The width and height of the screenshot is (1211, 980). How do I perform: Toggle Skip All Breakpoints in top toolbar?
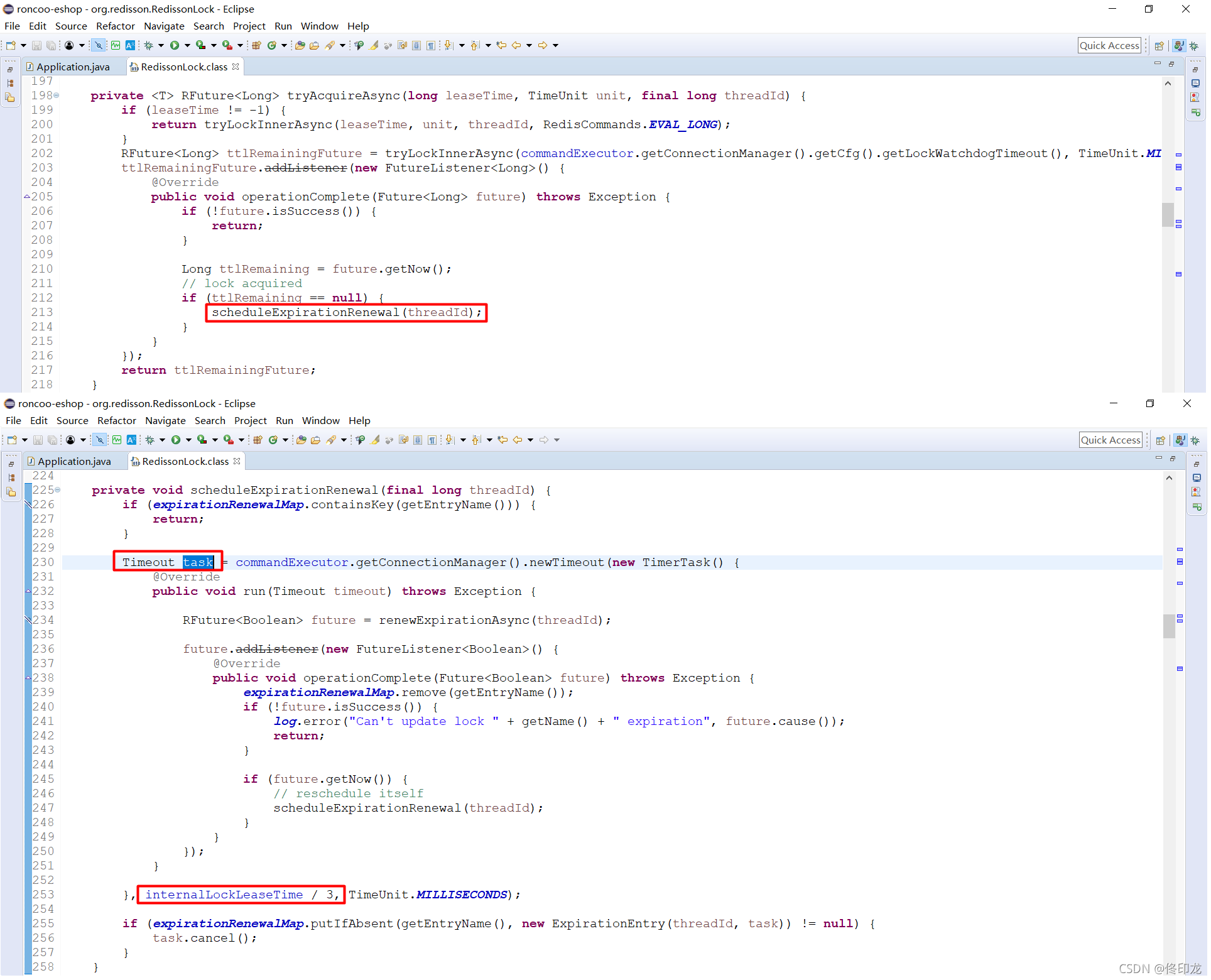[x=99, y=45]
